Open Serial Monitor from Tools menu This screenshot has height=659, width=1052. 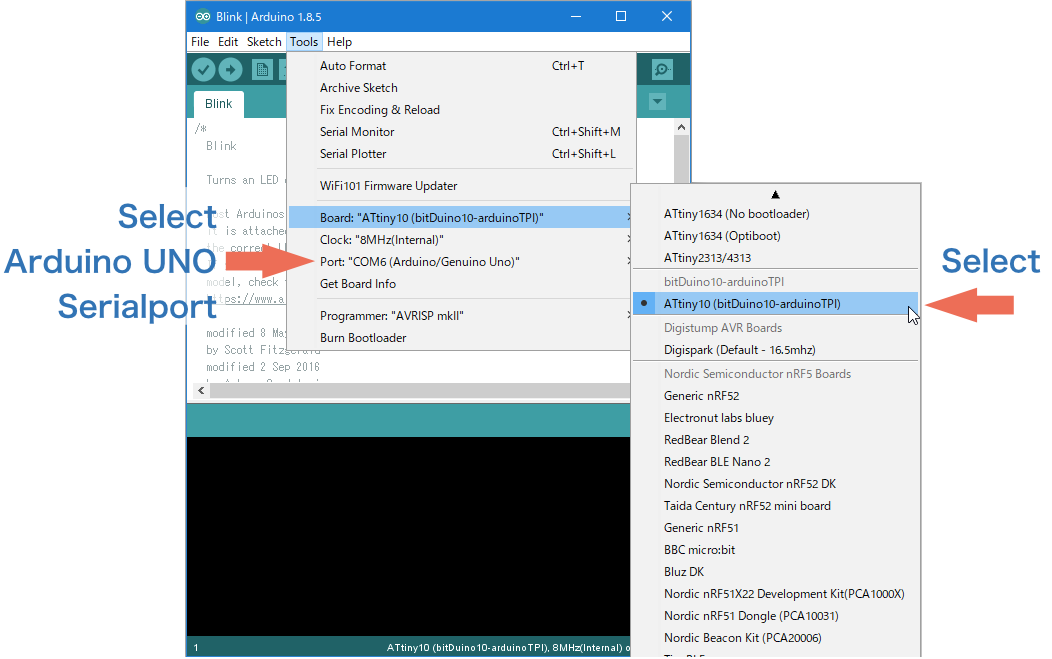tap(460, 132)
